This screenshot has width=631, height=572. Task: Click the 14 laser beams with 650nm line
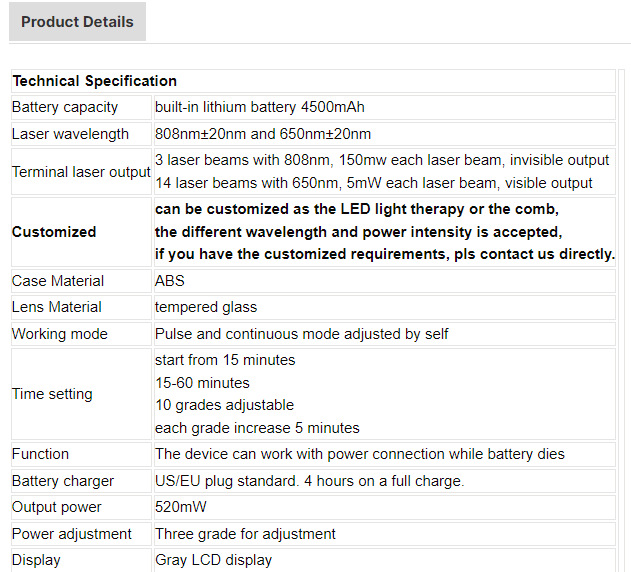pyautogui.click(x=373, y=183)
